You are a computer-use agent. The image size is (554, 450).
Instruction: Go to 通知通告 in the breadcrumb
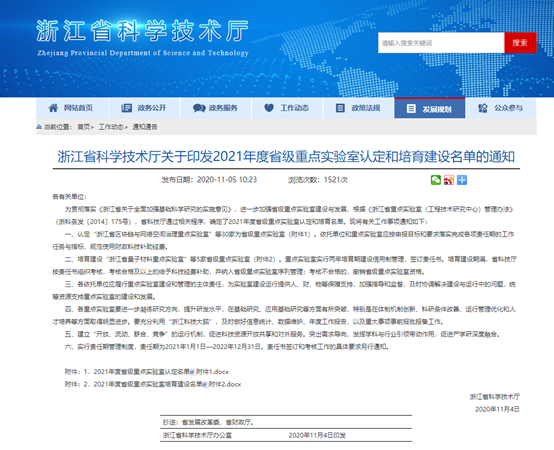click(145, 127)
